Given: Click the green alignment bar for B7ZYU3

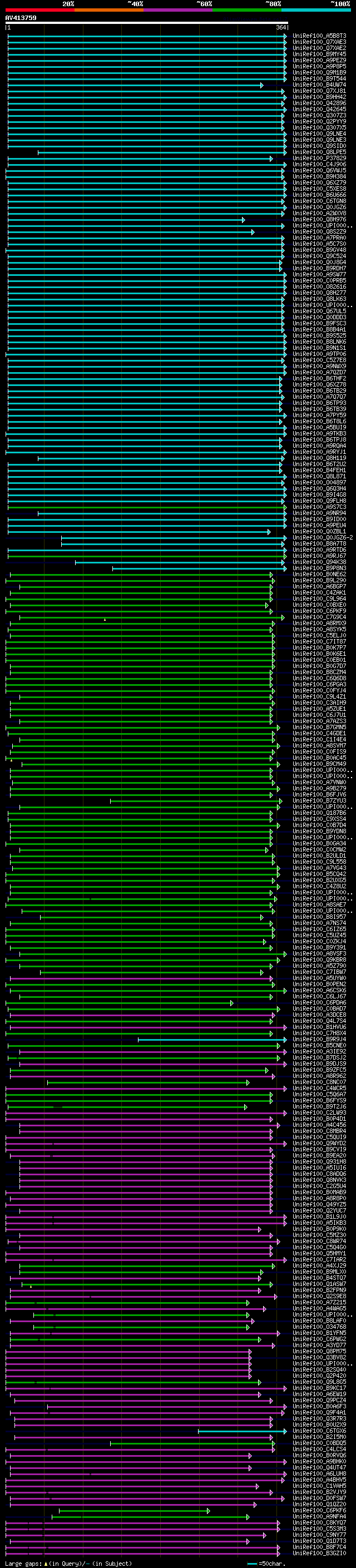Looking at the screenshot, I should (196, 801).
